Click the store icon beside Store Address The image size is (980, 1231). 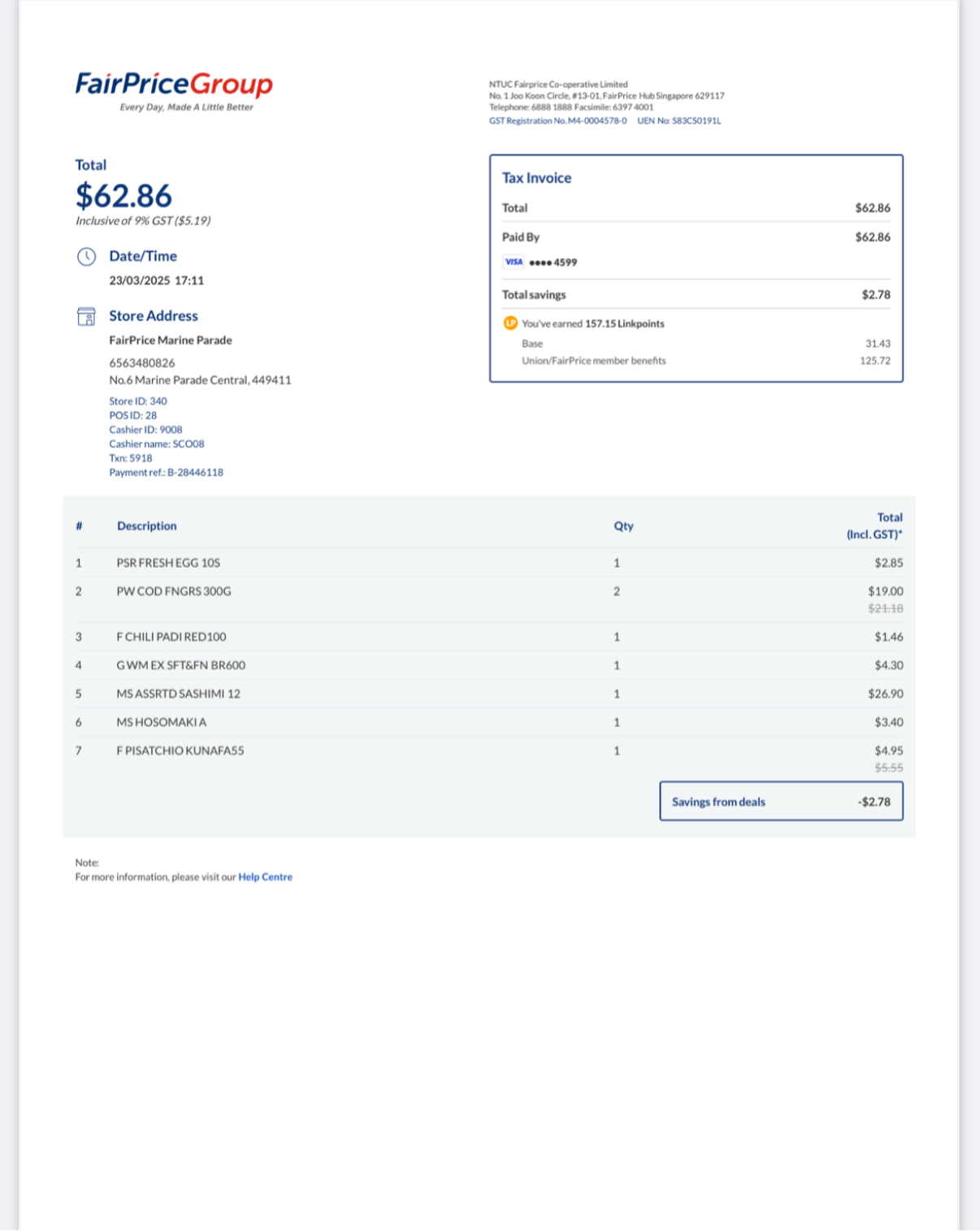(x=86, y=316)
